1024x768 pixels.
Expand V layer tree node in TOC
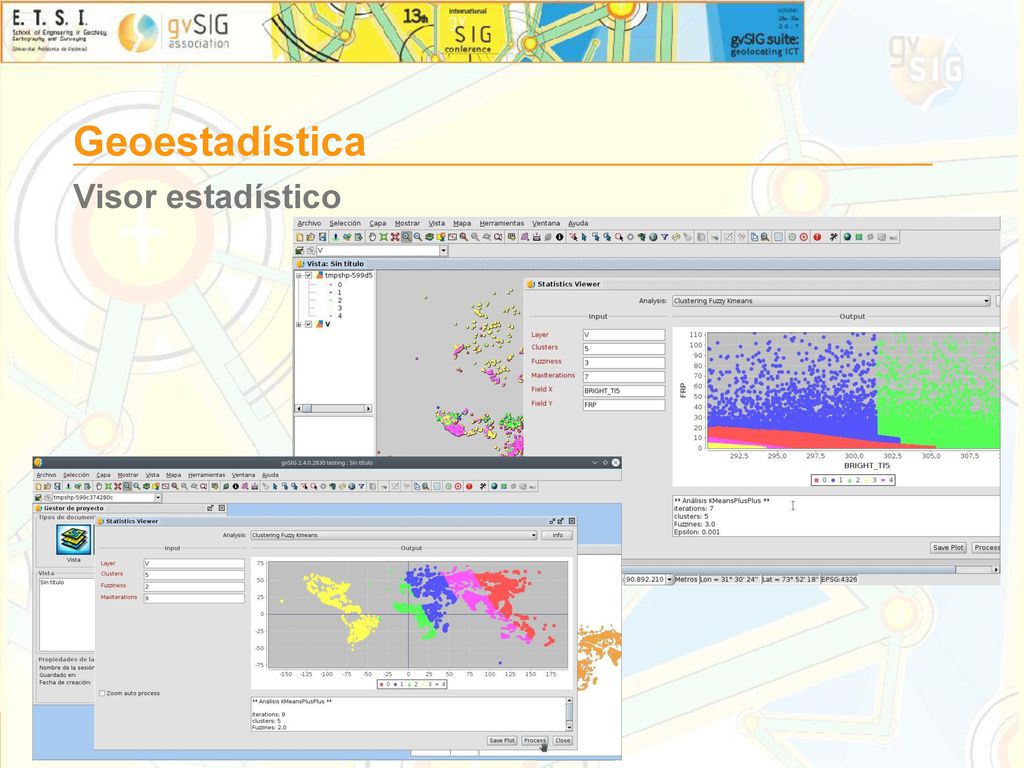pyautogui.click(x=299, y=324)
